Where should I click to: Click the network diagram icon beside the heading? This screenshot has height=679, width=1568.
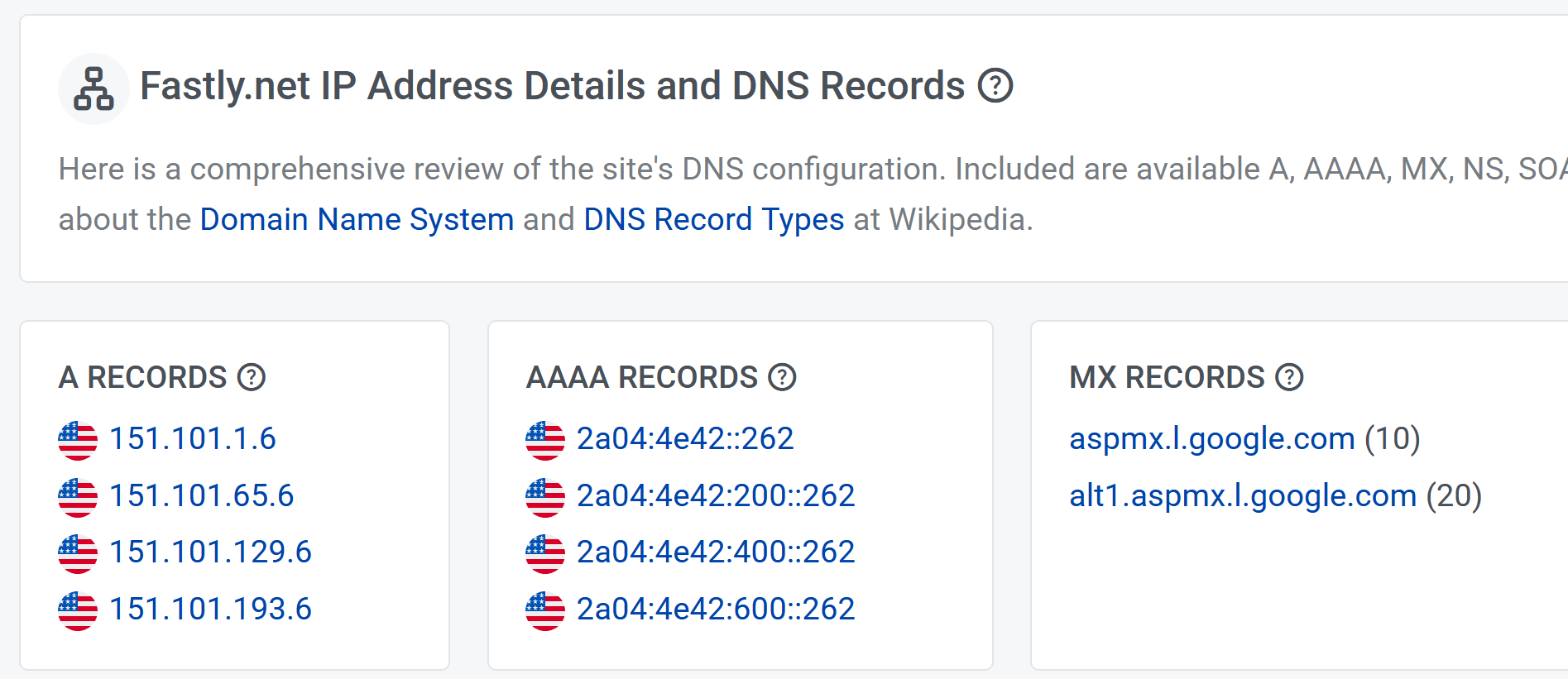[94, 88]
